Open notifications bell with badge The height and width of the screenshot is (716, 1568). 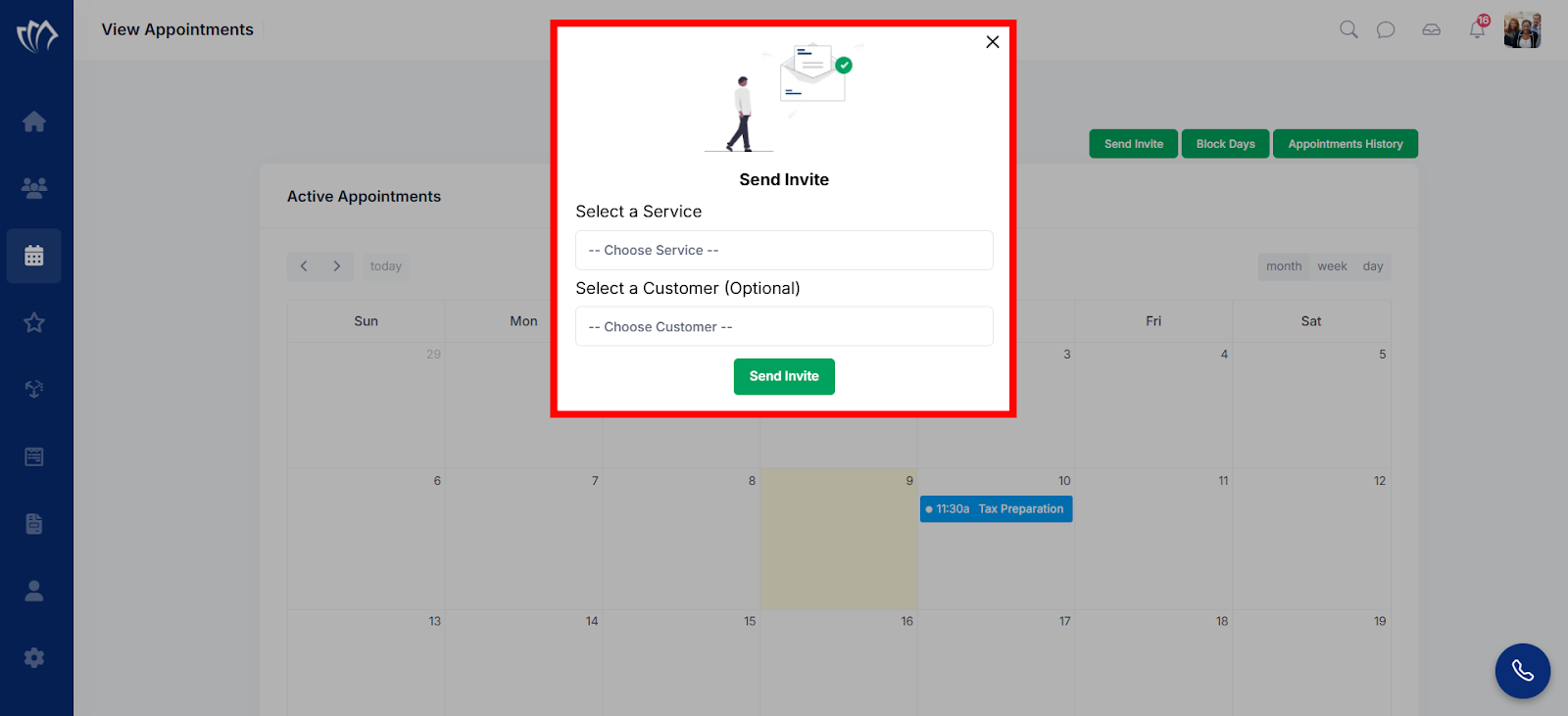(1478, 28)
